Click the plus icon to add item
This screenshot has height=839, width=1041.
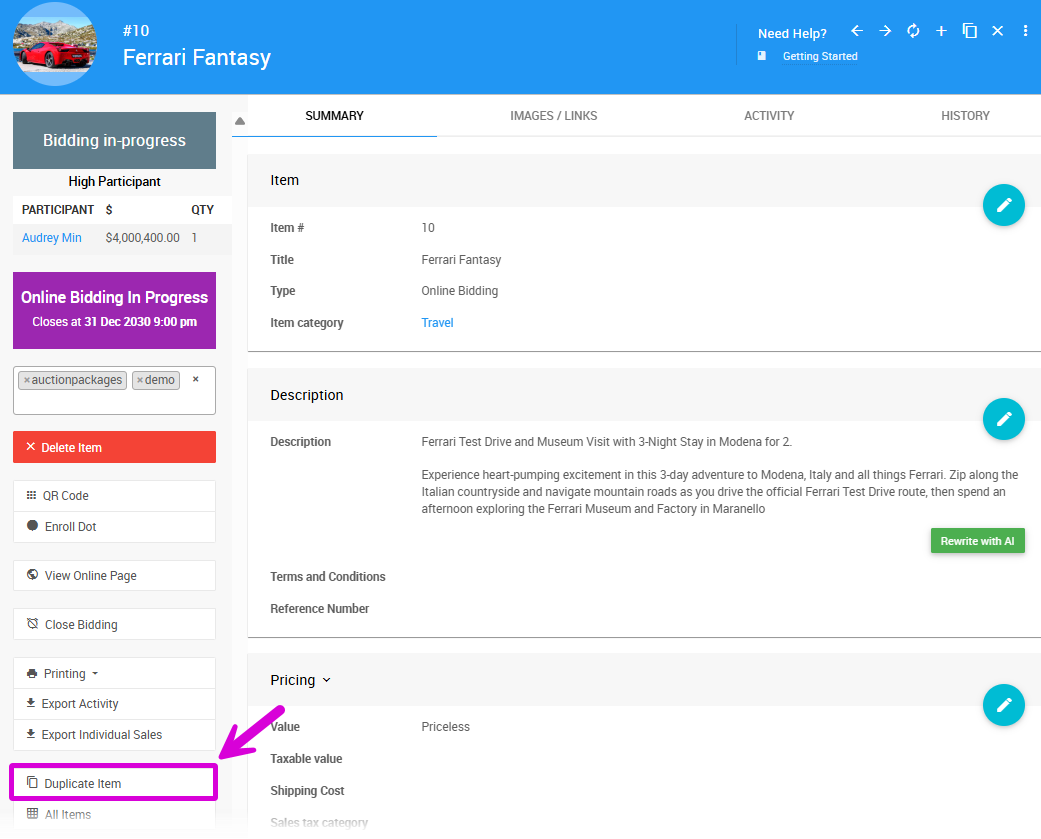(941, 31)
